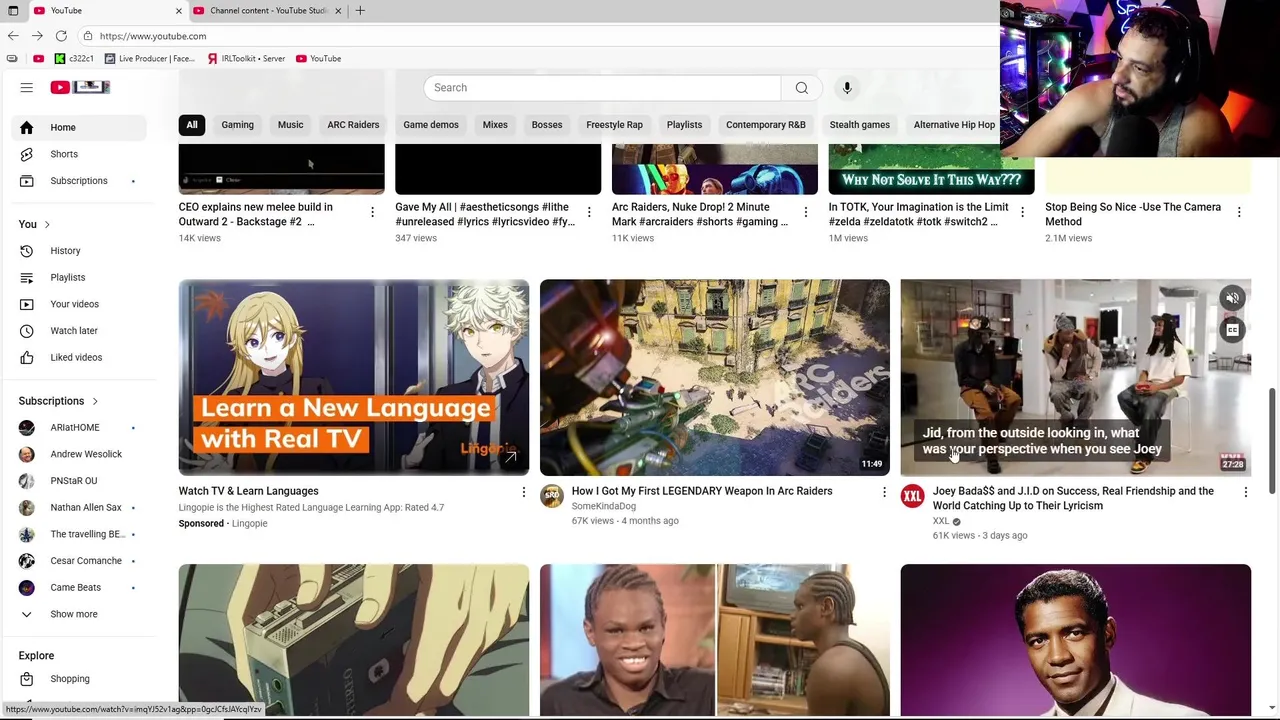Open the Andrew Wesolick subscription channel

(x=80, y=454)
